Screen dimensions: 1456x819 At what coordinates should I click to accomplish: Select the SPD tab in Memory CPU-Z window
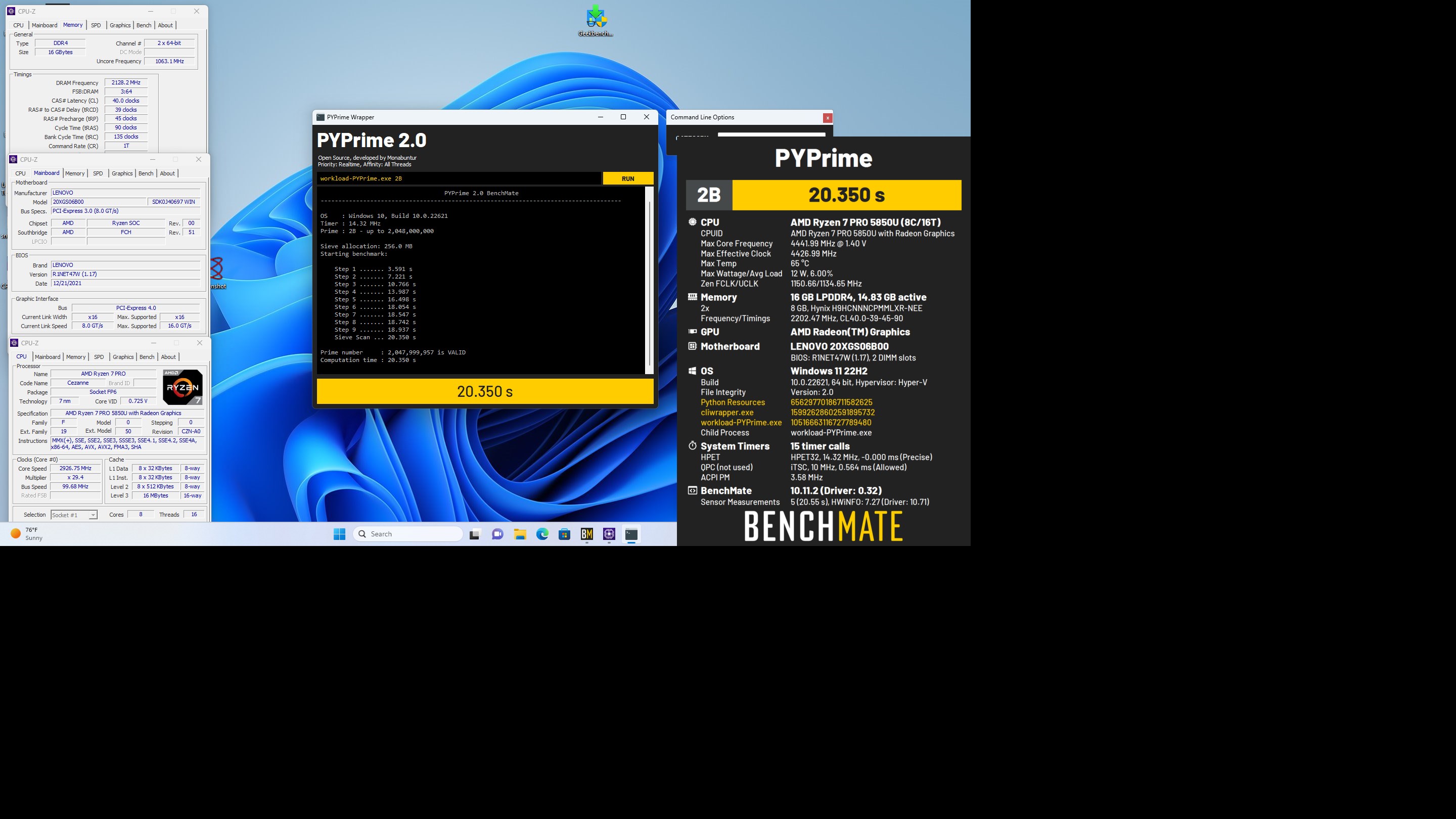[x=96, y=25]
